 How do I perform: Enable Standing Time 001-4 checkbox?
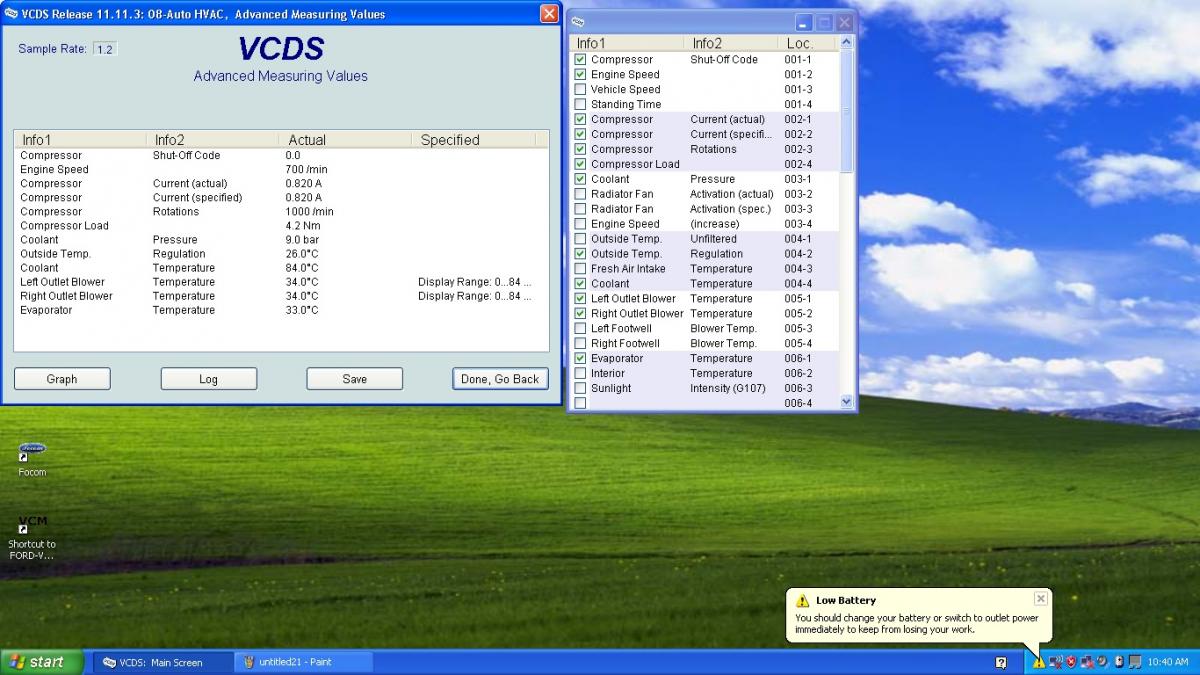tap(580, 105)
